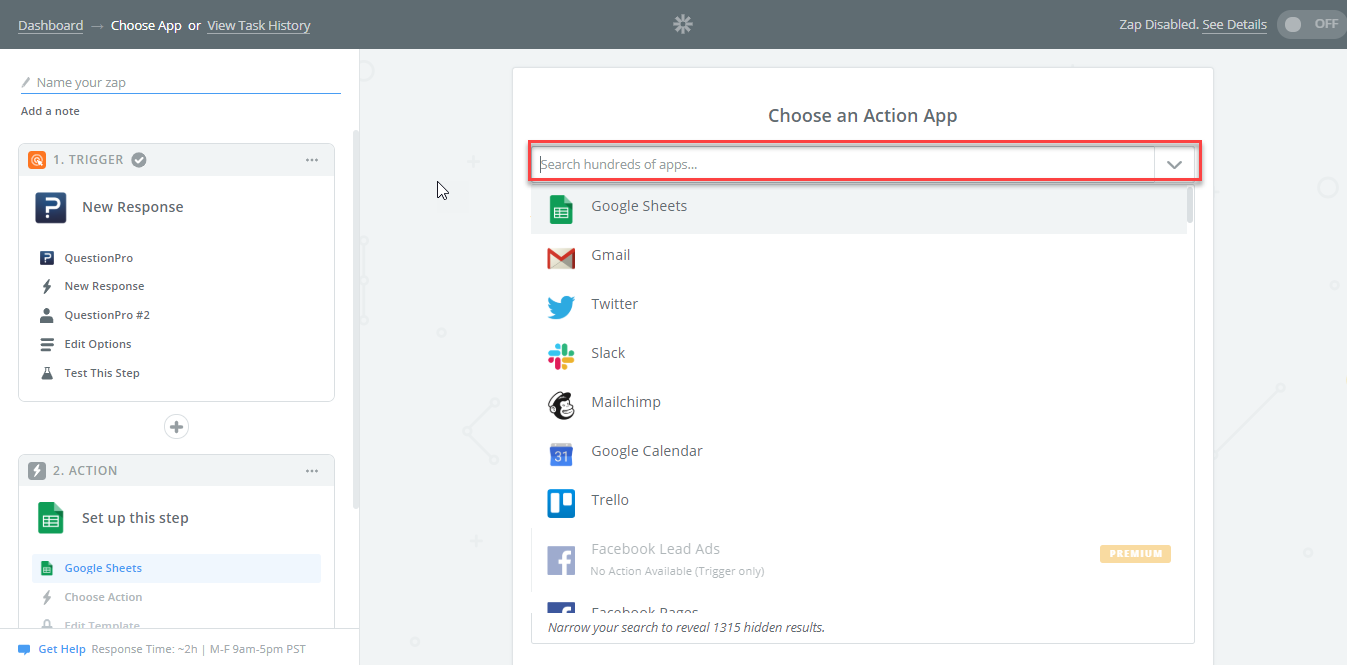Open the action step three-dots menu
Viewport: 1347px width, 665px height.
point(312,471)
